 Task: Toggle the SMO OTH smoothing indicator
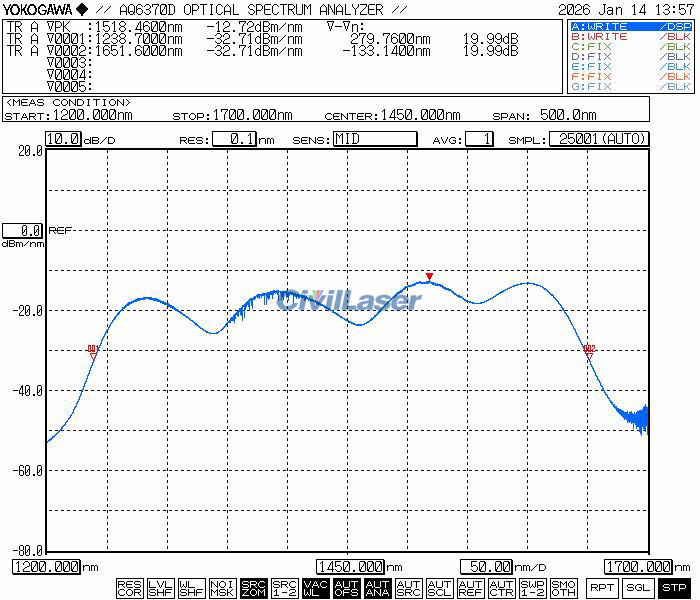tap(563, 589)
